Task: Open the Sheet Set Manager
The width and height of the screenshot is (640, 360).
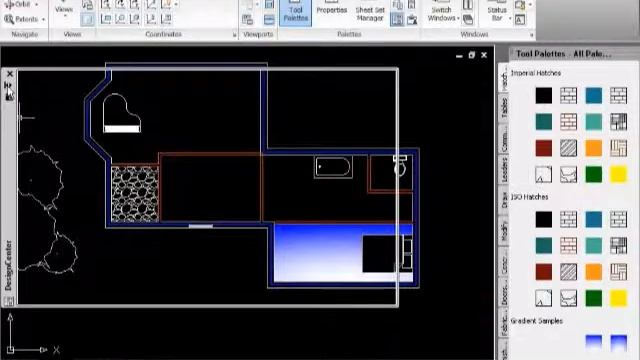Action: (x=370, y=12)
